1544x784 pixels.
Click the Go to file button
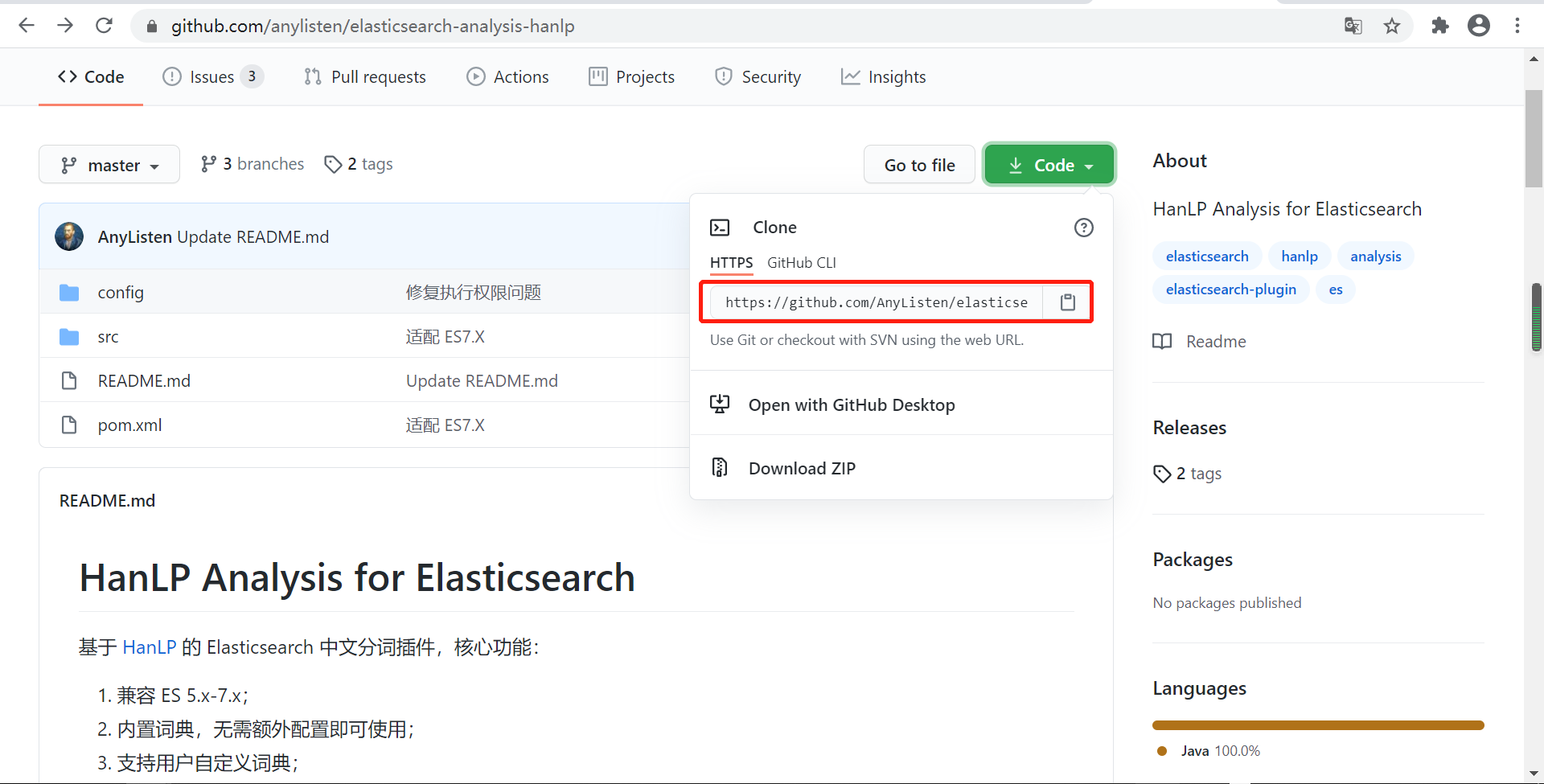tap(920, 165)
